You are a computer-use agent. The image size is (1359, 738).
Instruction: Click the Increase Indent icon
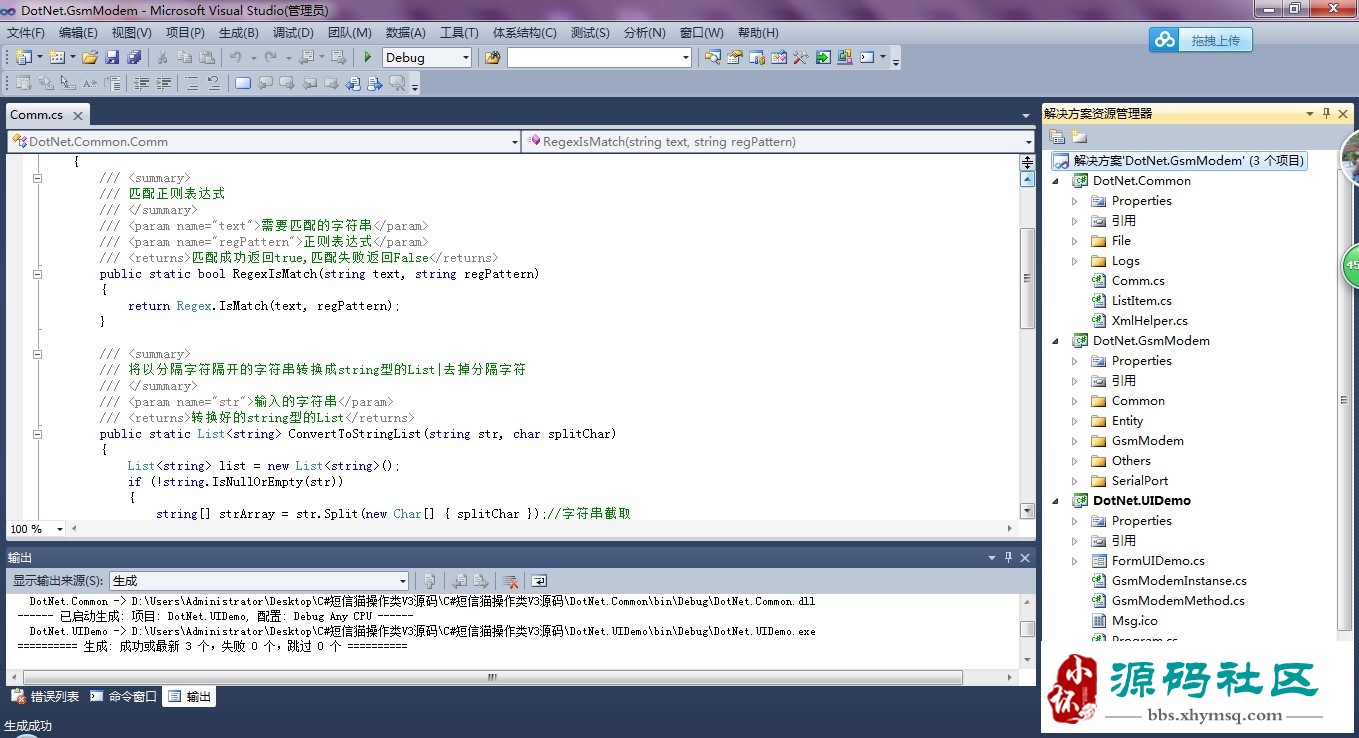coord(163,83)
